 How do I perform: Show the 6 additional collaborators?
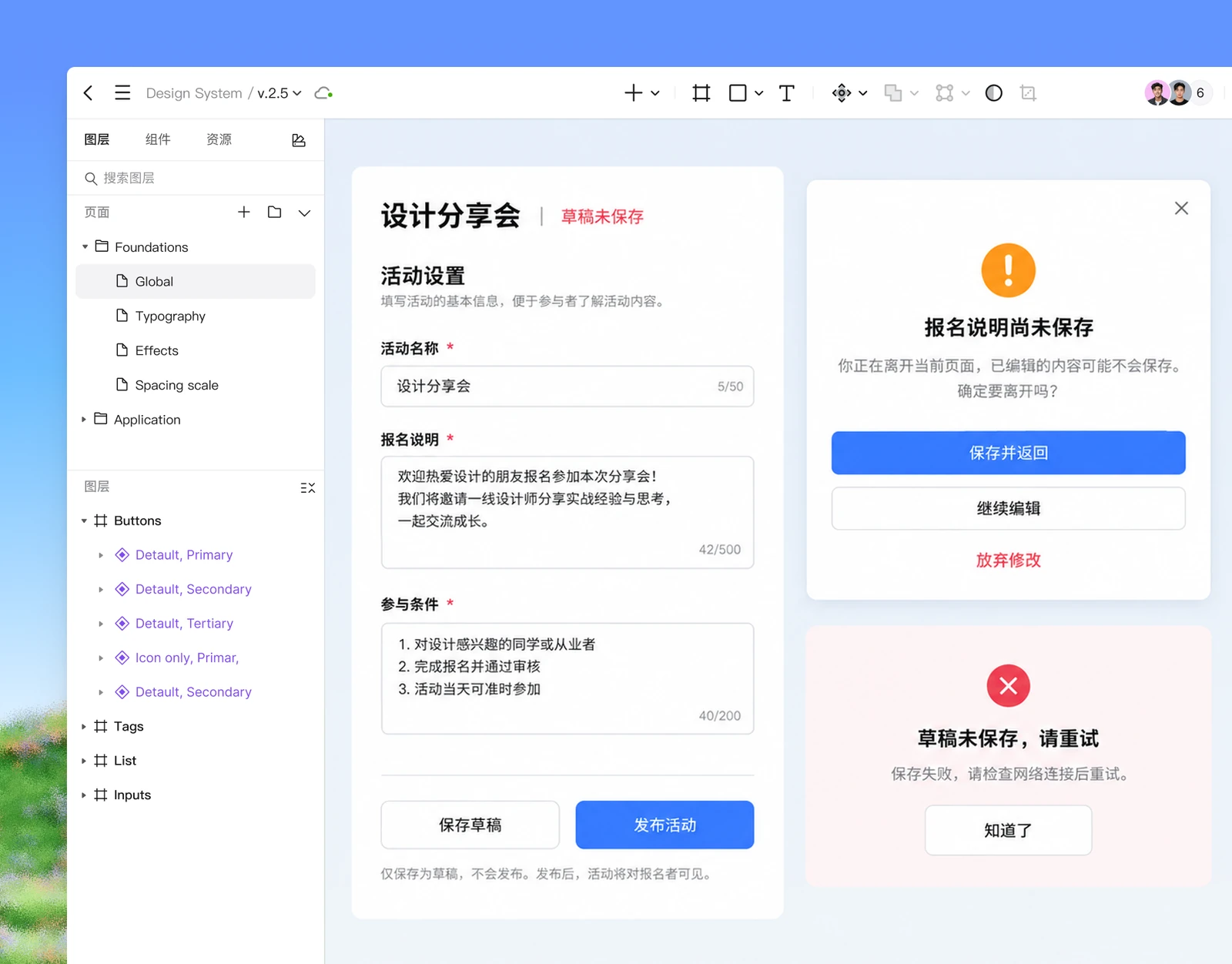(1200, 93)
